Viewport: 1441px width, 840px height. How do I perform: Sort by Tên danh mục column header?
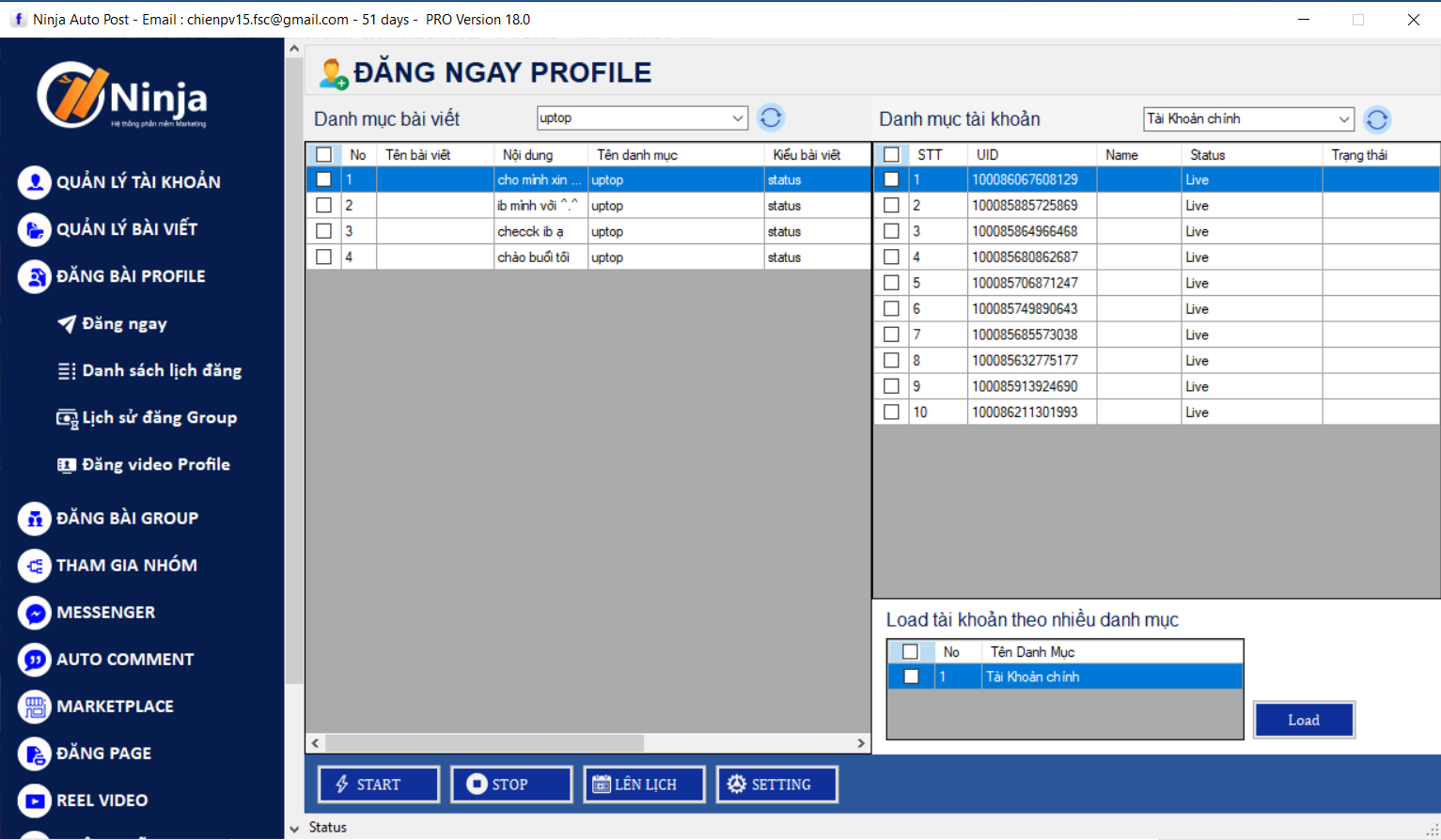[x=676, y=154]
